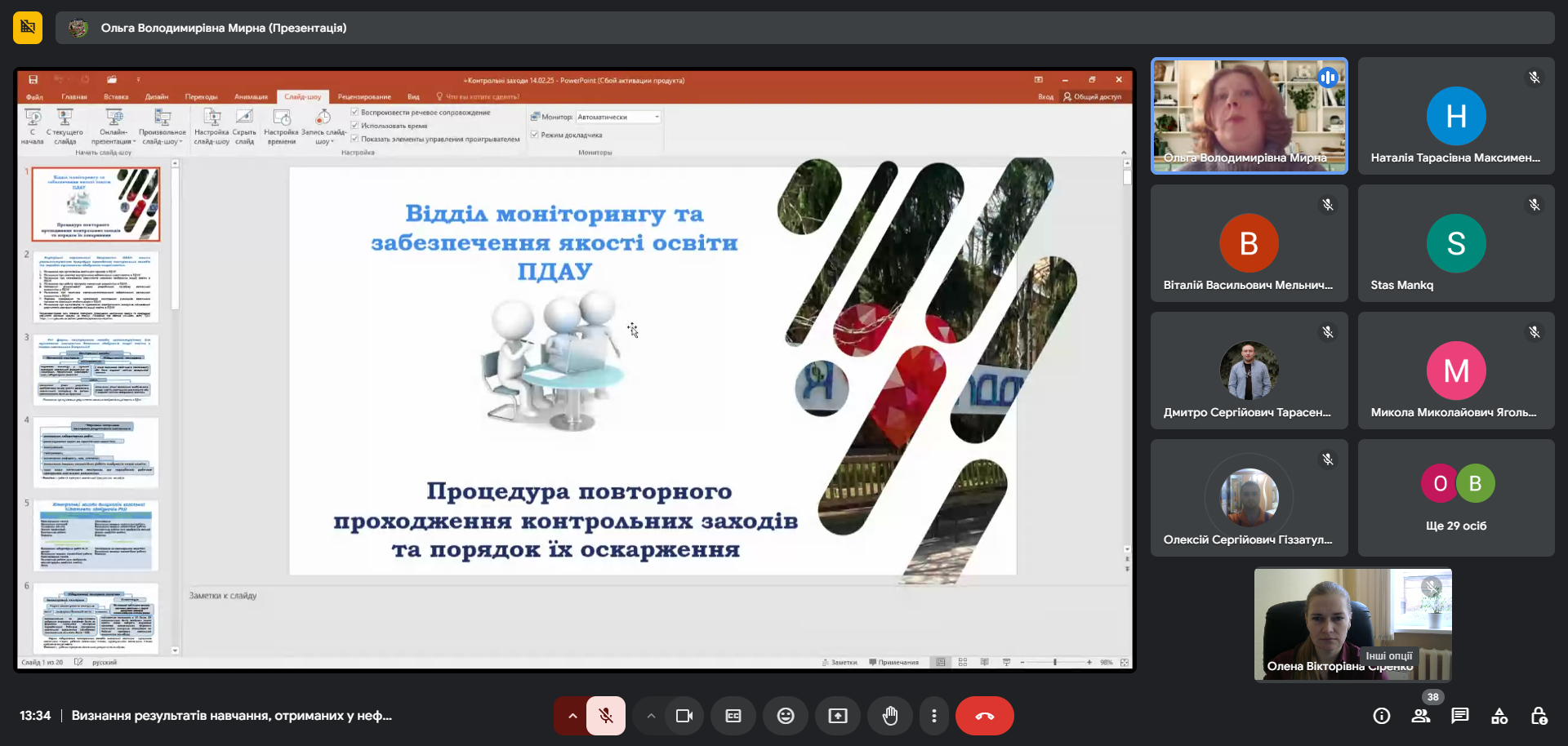The height and width of the screenshot is (746, 1568).
Task: Open the activities panel icon
Action: point(1499,716)
